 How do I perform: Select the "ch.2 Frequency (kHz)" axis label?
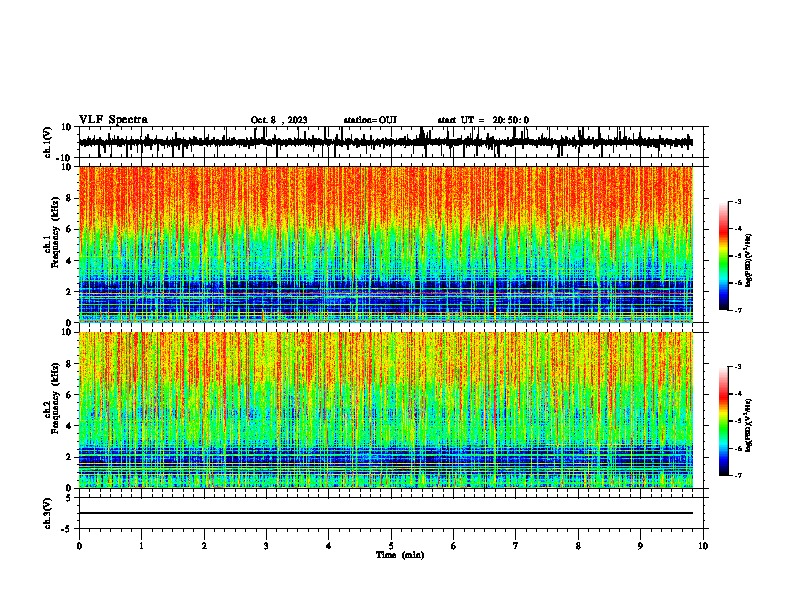point(52,398)
